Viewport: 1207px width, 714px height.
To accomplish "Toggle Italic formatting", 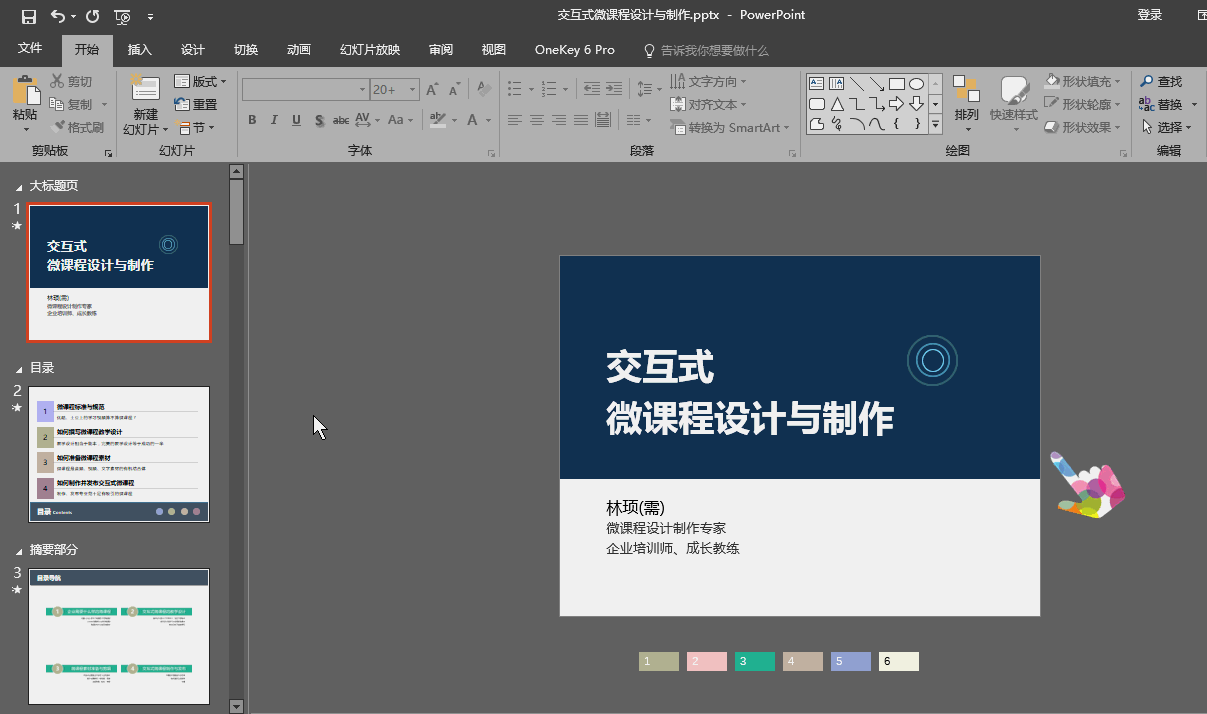I will pyautogui.click(x=274, y=120).
